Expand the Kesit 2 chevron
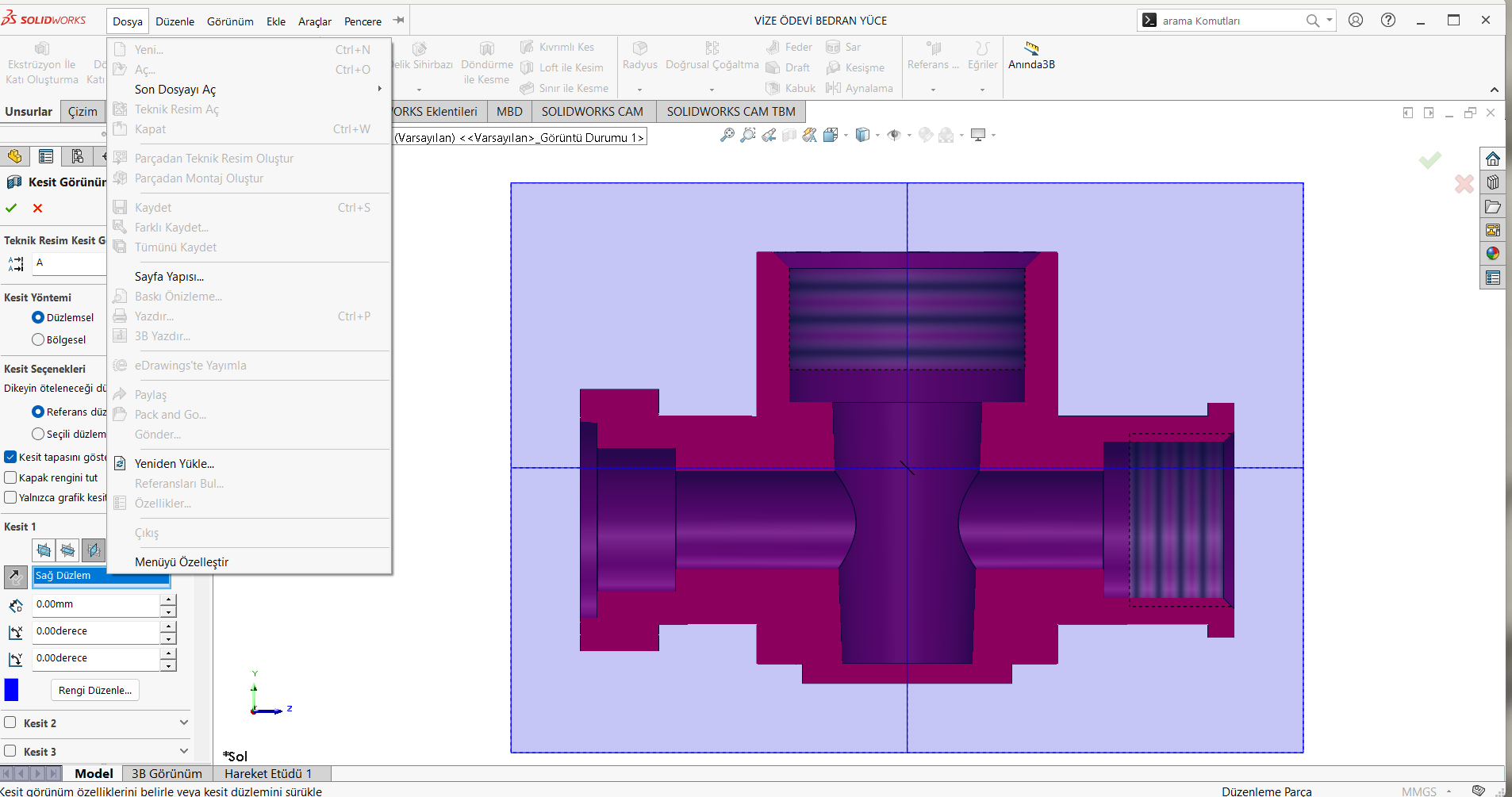Screen dimensions: 1512x797 click(x=183, y=722)
